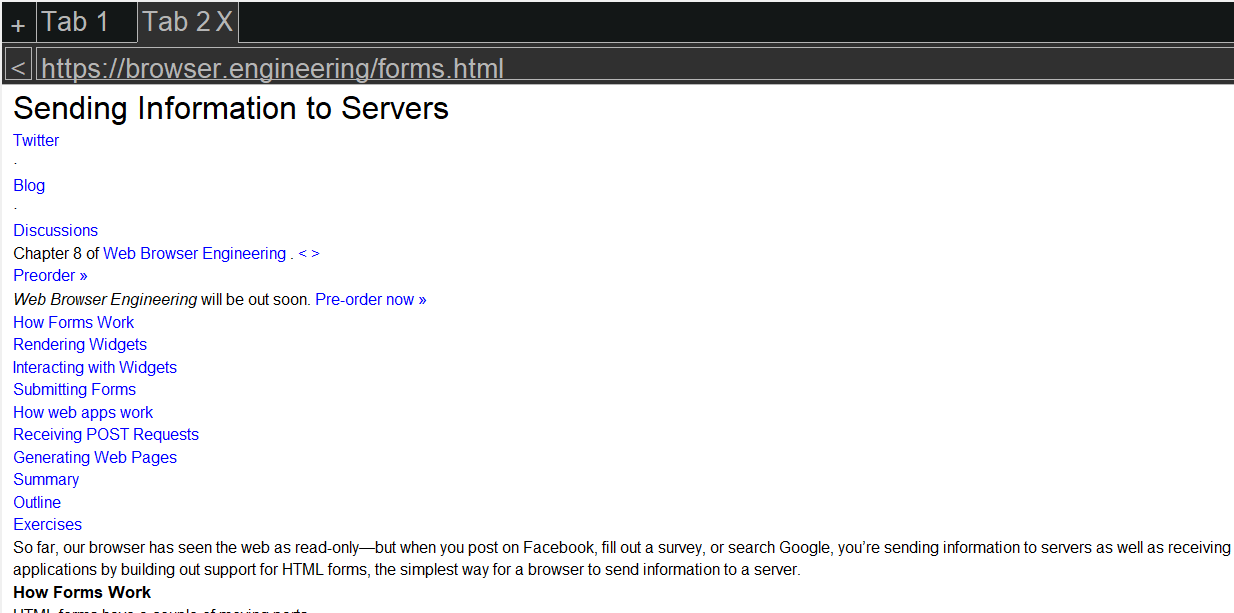Click the Preorder » link
Image resolution: width=1234 pixels, height=613 pixels.
pyautogui.click(x=50, y=275)
